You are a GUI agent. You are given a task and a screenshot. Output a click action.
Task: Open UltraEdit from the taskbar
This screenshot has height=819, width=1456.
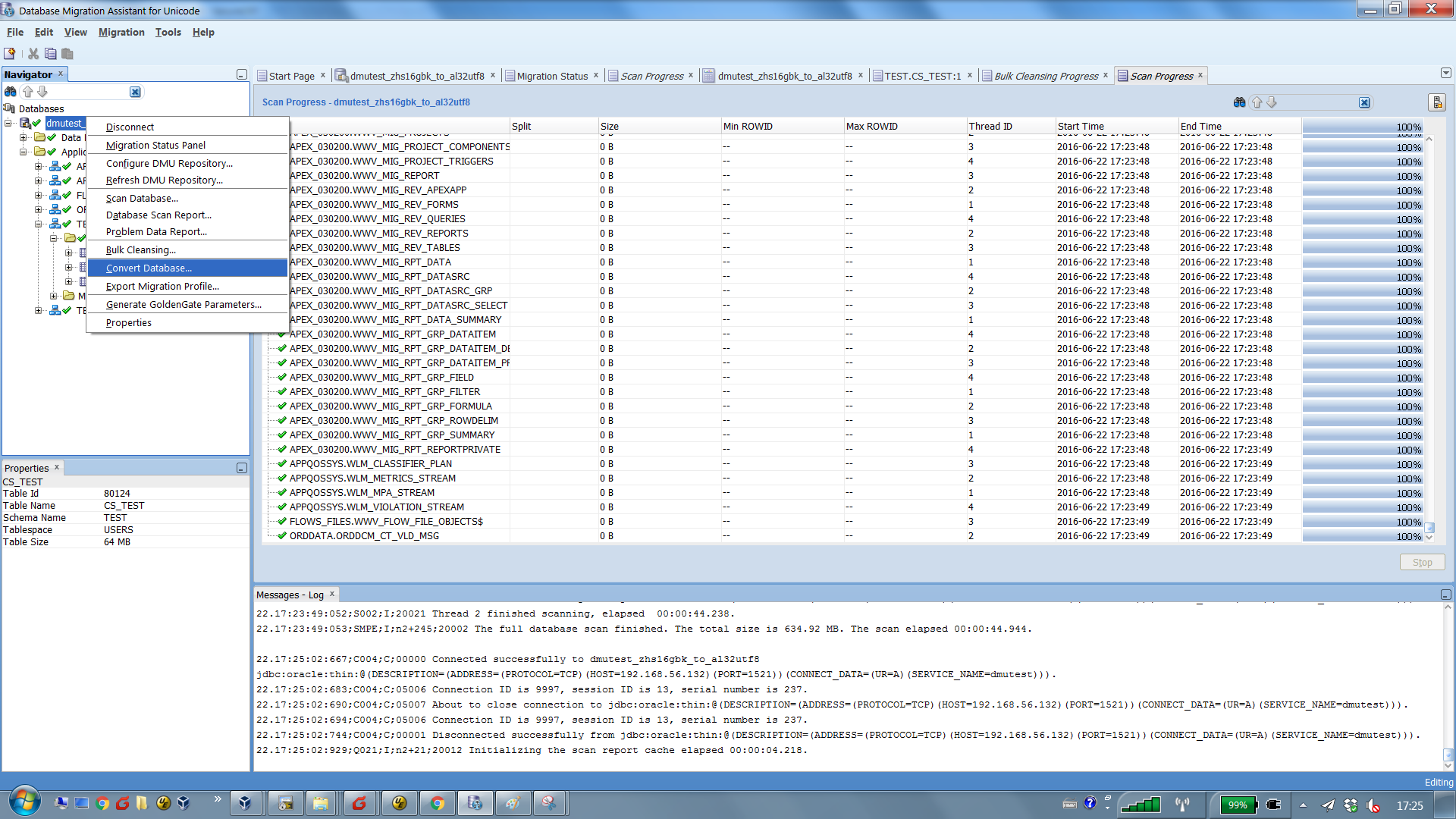[x=400, y=803]
